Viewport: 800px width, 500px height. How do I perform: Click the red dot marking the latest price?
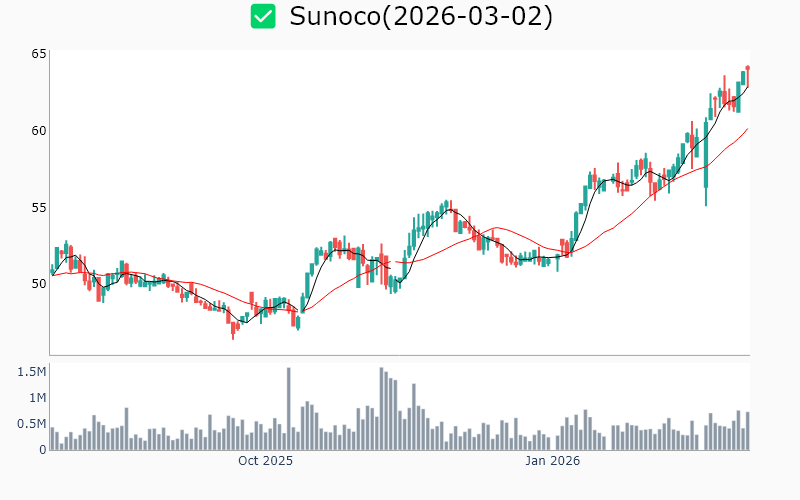click(747, 68)
